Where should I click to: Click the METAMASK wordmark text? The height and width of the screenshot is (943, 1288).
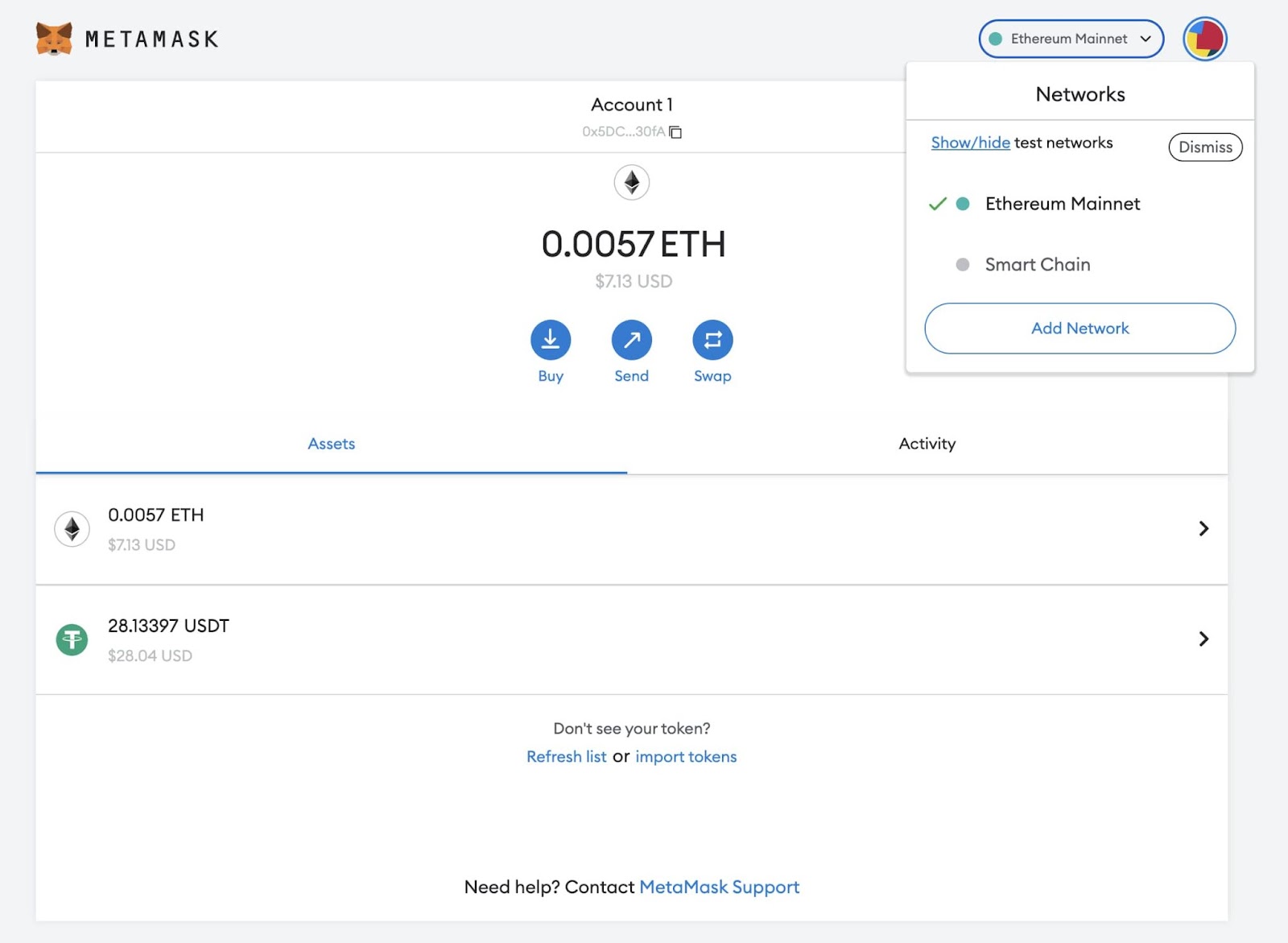(x=151, y=39)
